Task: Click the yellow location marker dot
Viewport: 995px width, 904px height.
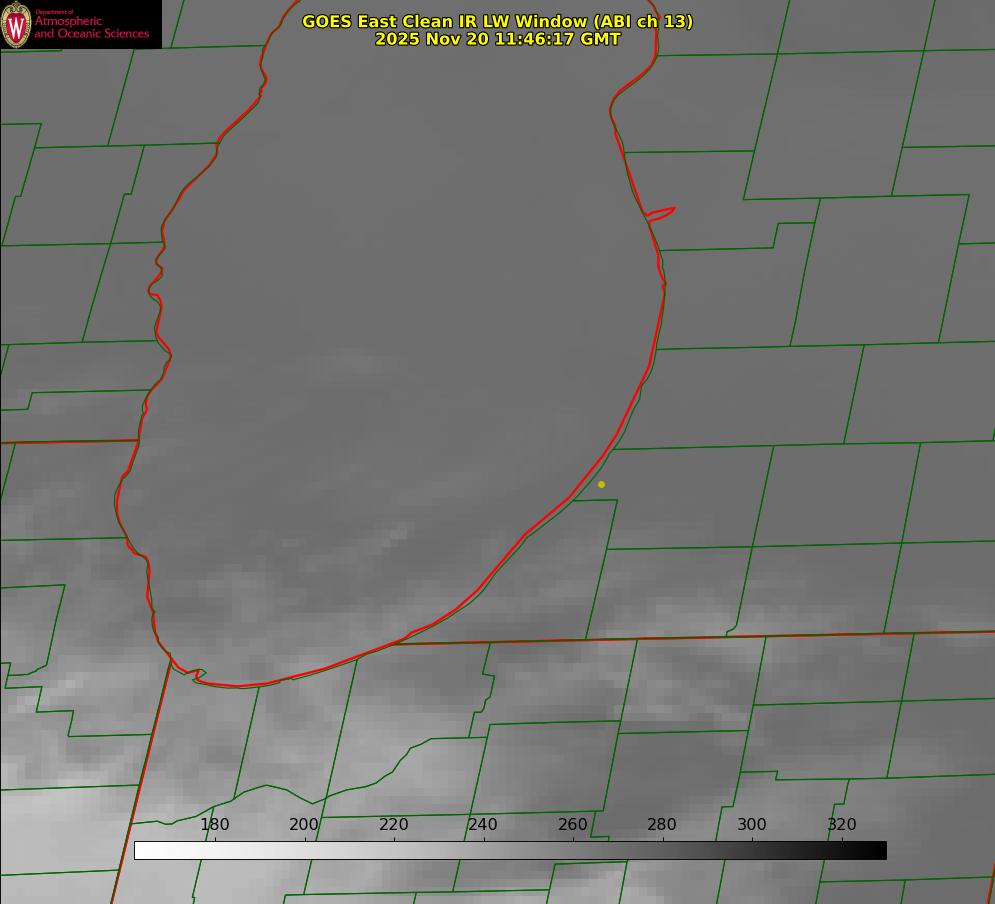Action: tap(601, 484)
